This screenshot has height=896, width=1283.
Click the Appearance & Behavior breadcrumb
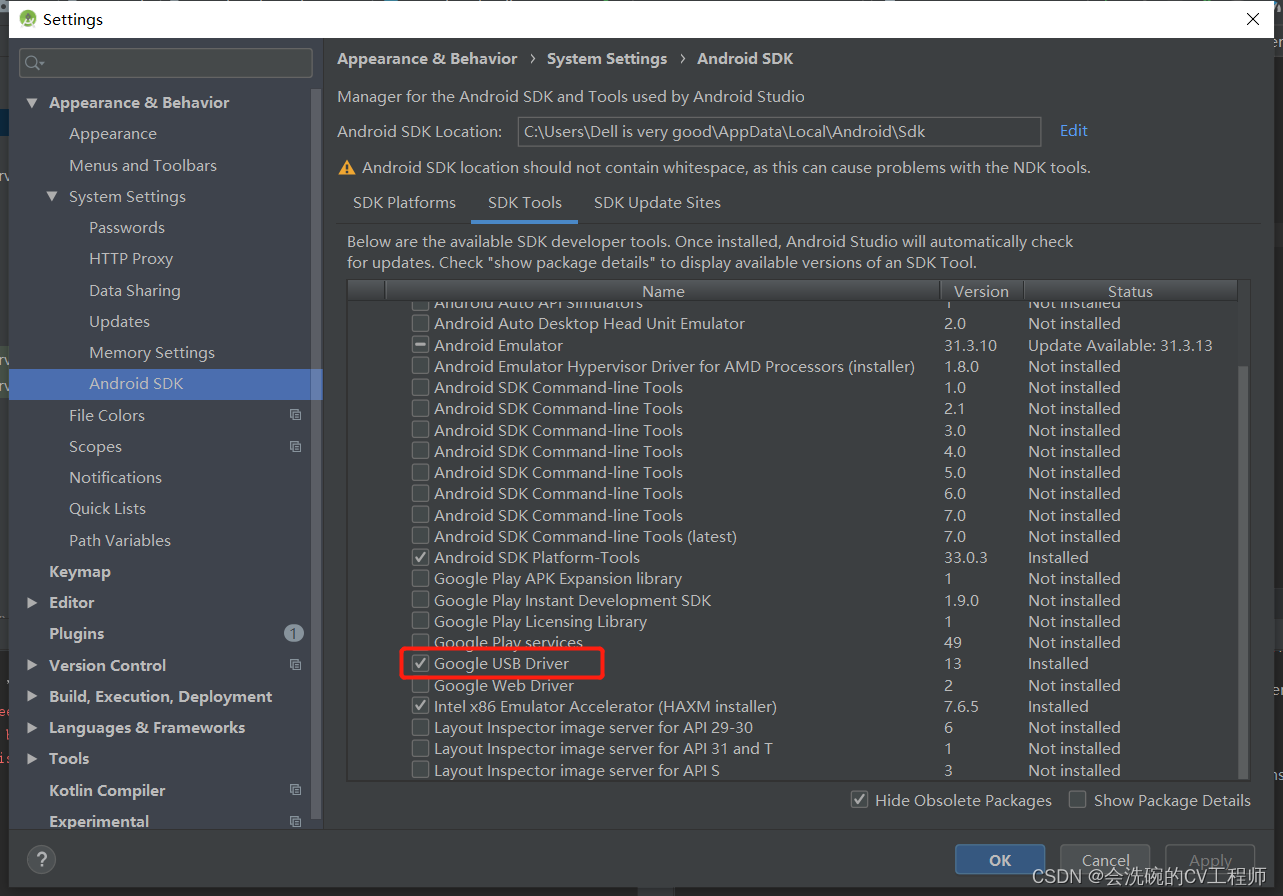coord(427,59)
